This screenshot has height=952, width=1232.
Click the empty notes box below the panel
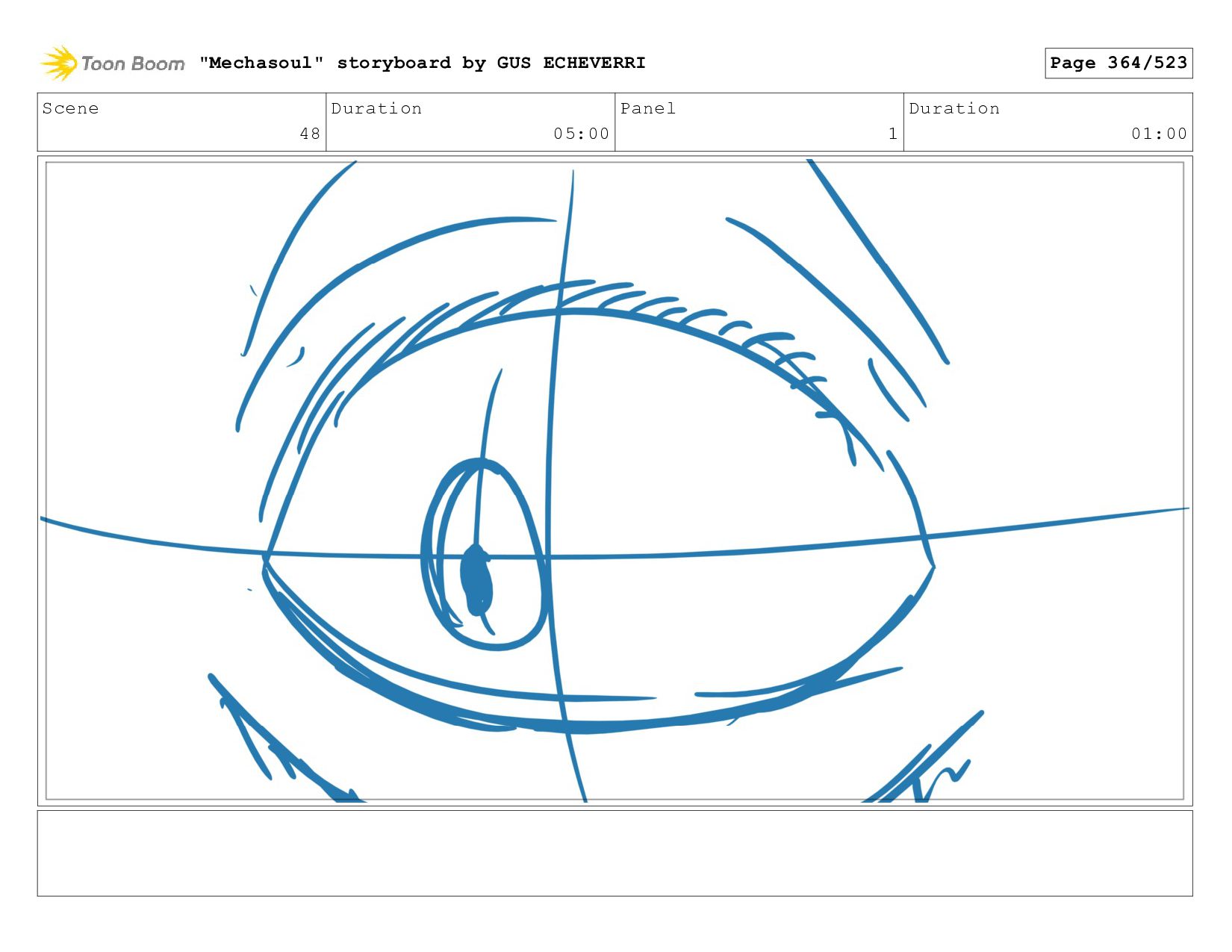tap(615, 853)
